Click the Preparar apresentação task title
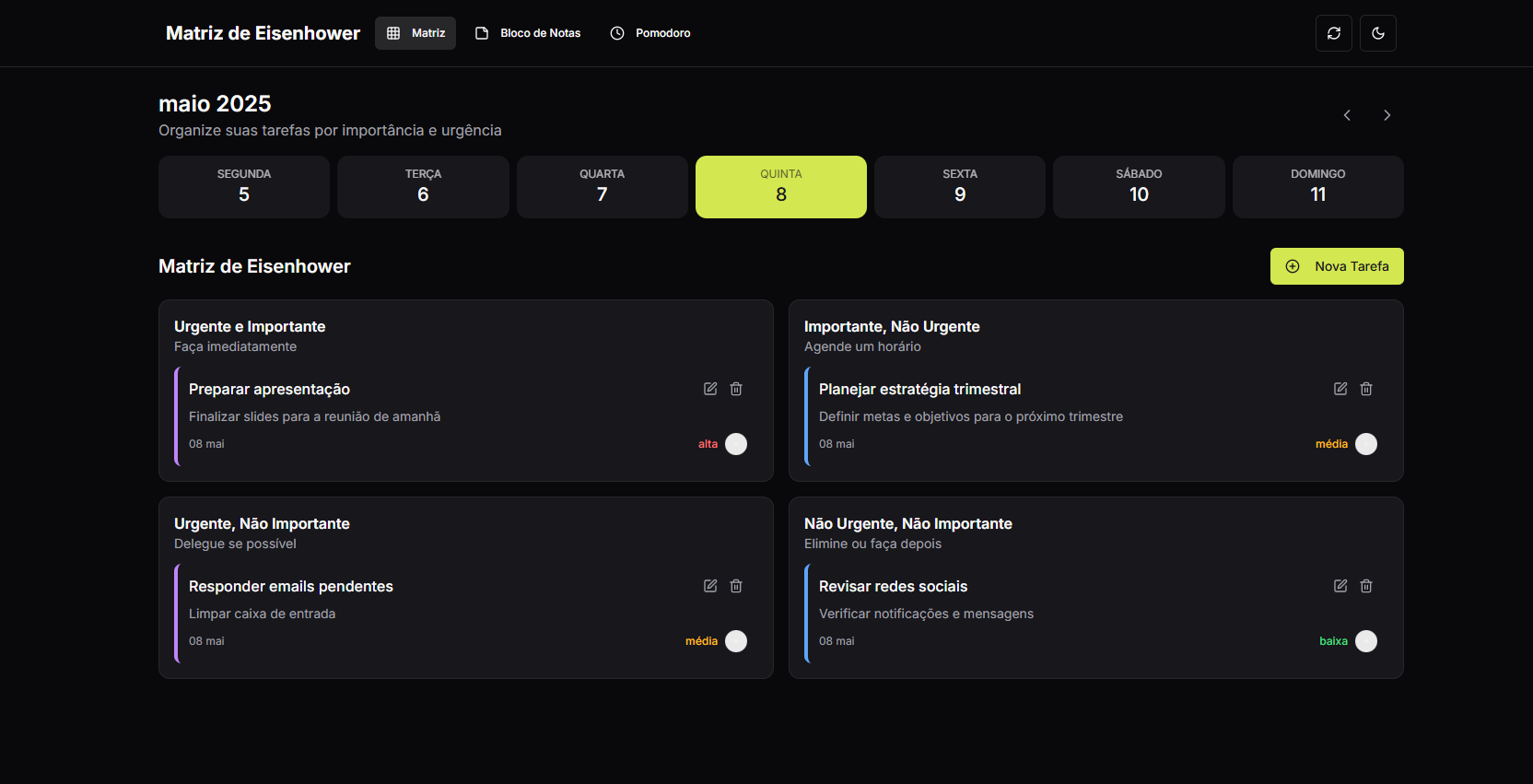This screenshot has height=784, width=1533. (x=269, y=390)
